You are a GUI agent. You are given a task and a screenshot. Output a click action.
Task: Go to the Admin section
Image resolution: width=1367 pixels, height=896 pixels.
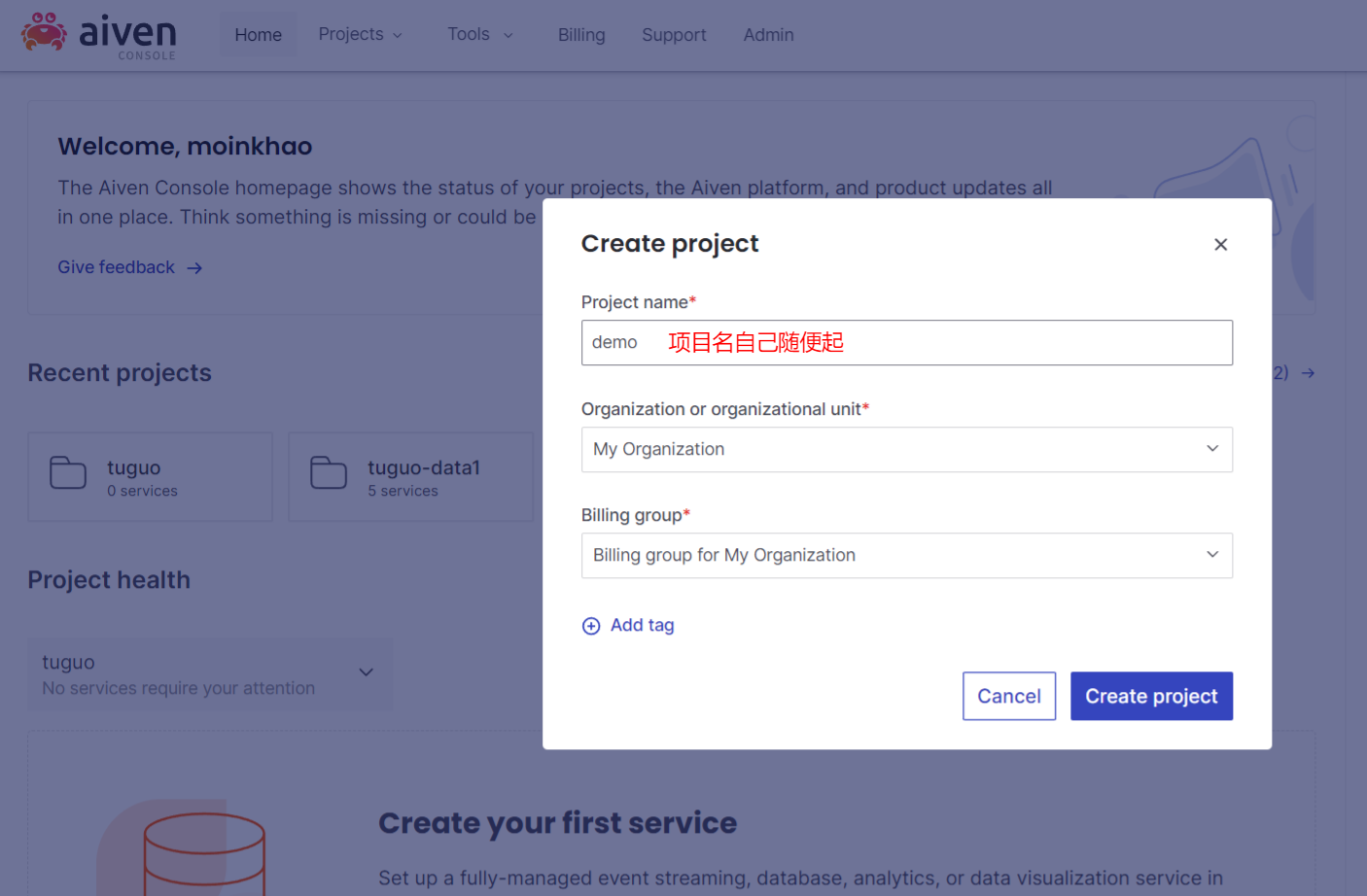point(768,35)
